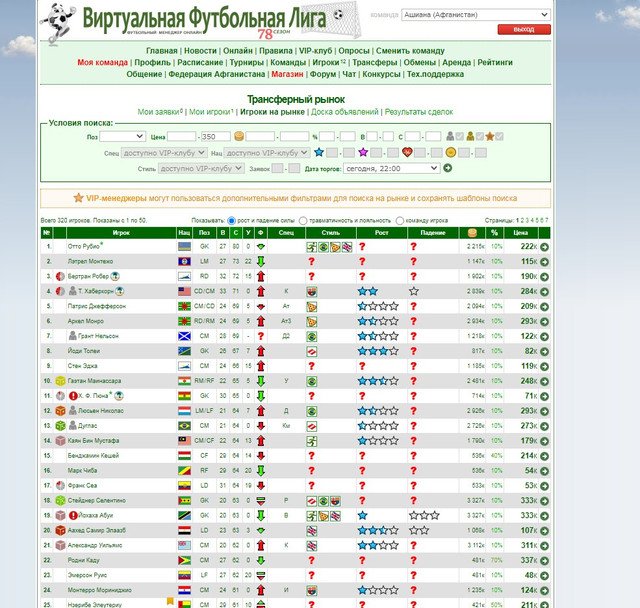Open Главная in the top menu
Viewport: 640px width, 608px height.
162,51
